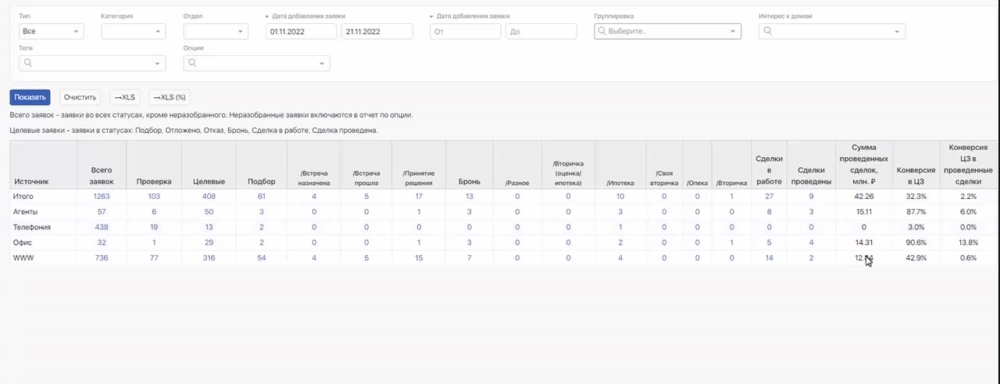Open the 54 Подбор link for WWW

[x=261, y=258]
